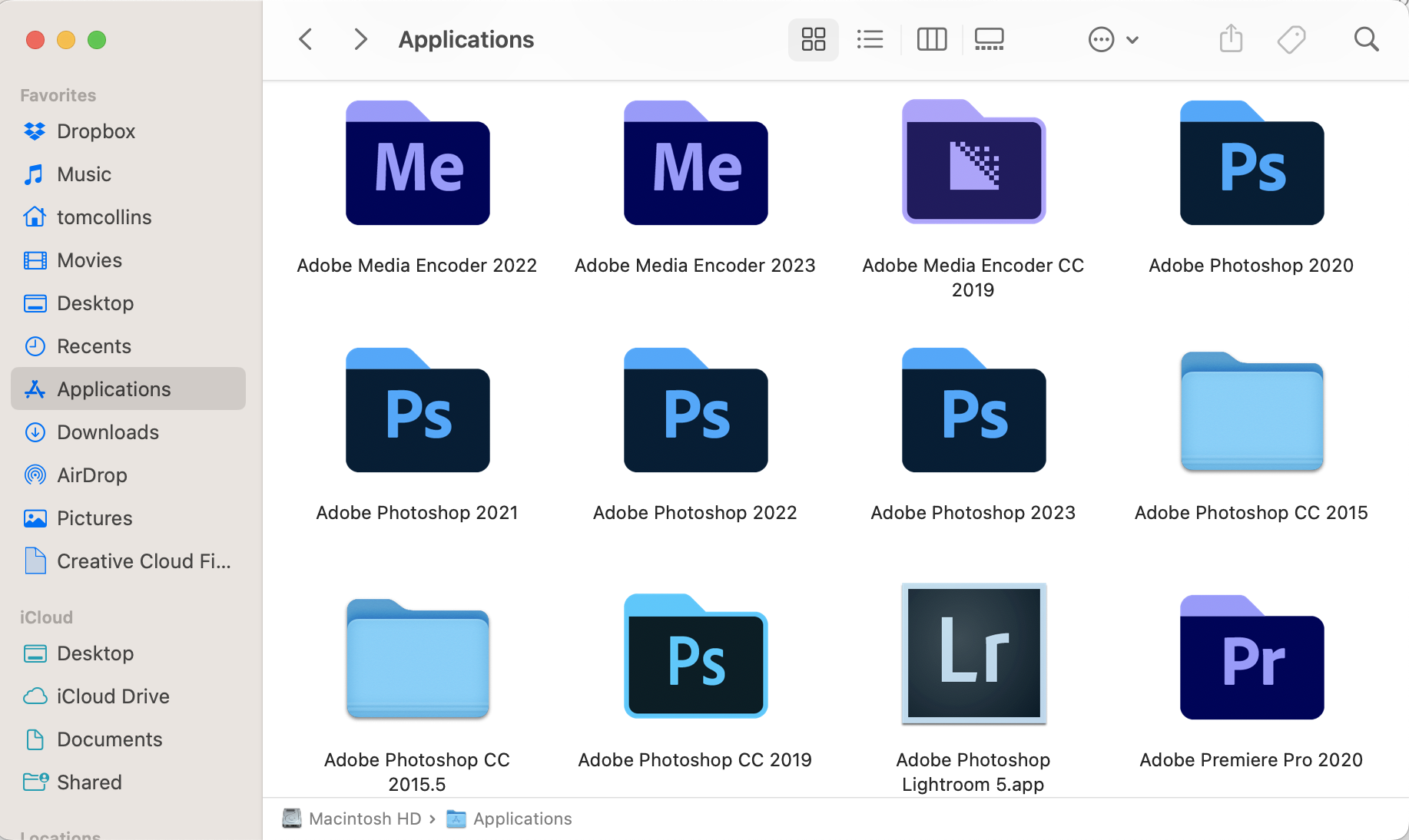The image size is (1409, 840).
Task: Click the search icon in the toolbar
Action: (1367, 38)
